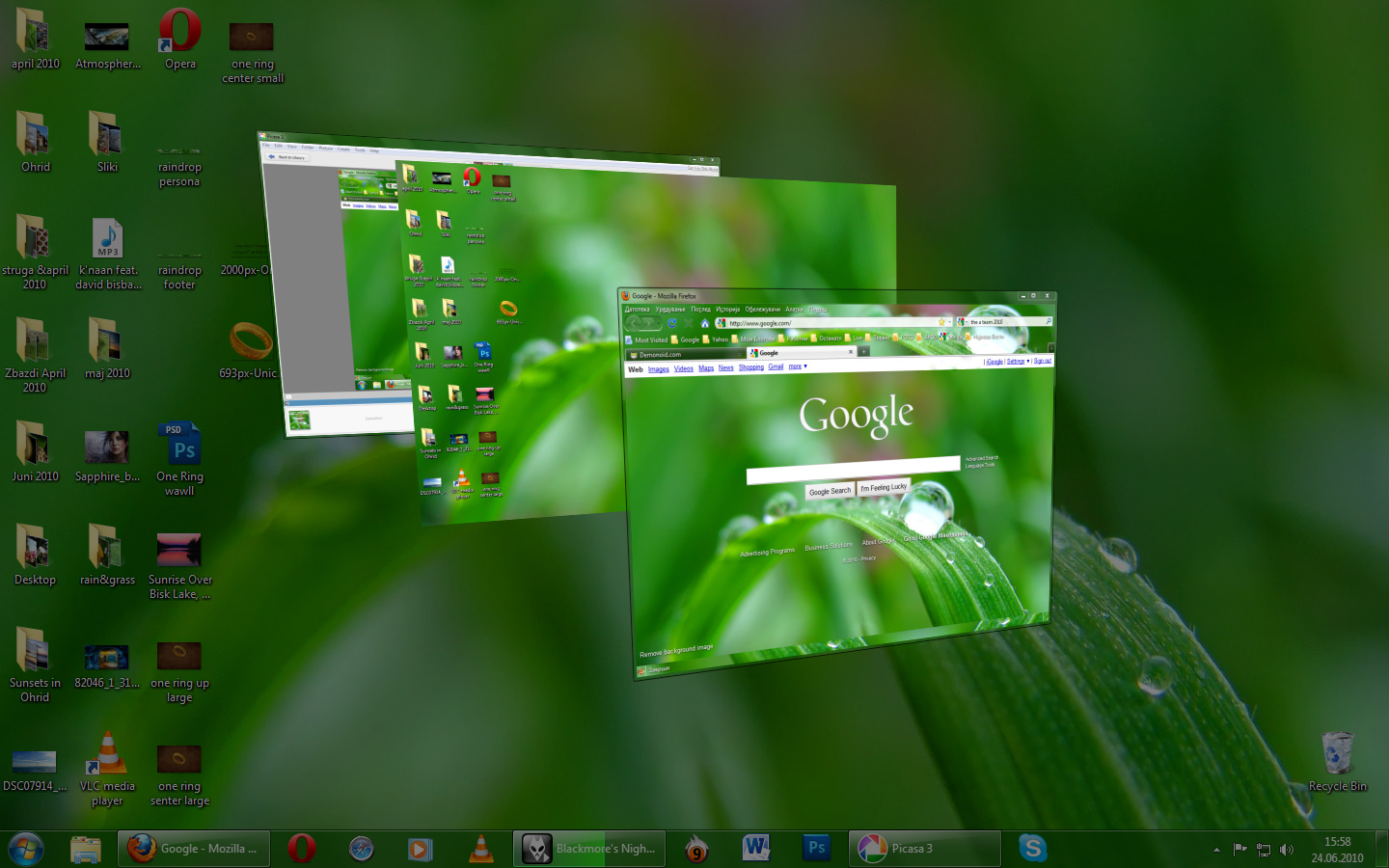Viewport: 1389px width, 868px height.
Task: Reload the page using the Firefox refresh icon
Action: point(672,322)
